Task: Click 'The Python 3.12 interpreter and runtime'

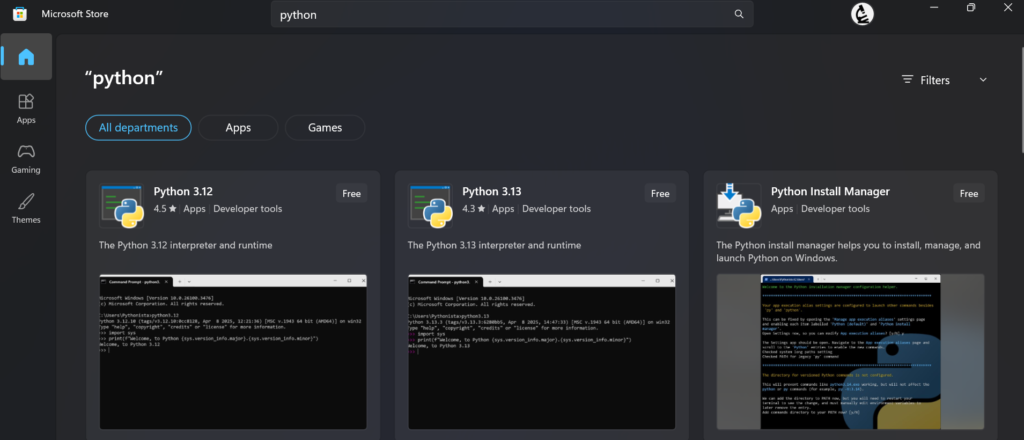Action: coord(185,245)
